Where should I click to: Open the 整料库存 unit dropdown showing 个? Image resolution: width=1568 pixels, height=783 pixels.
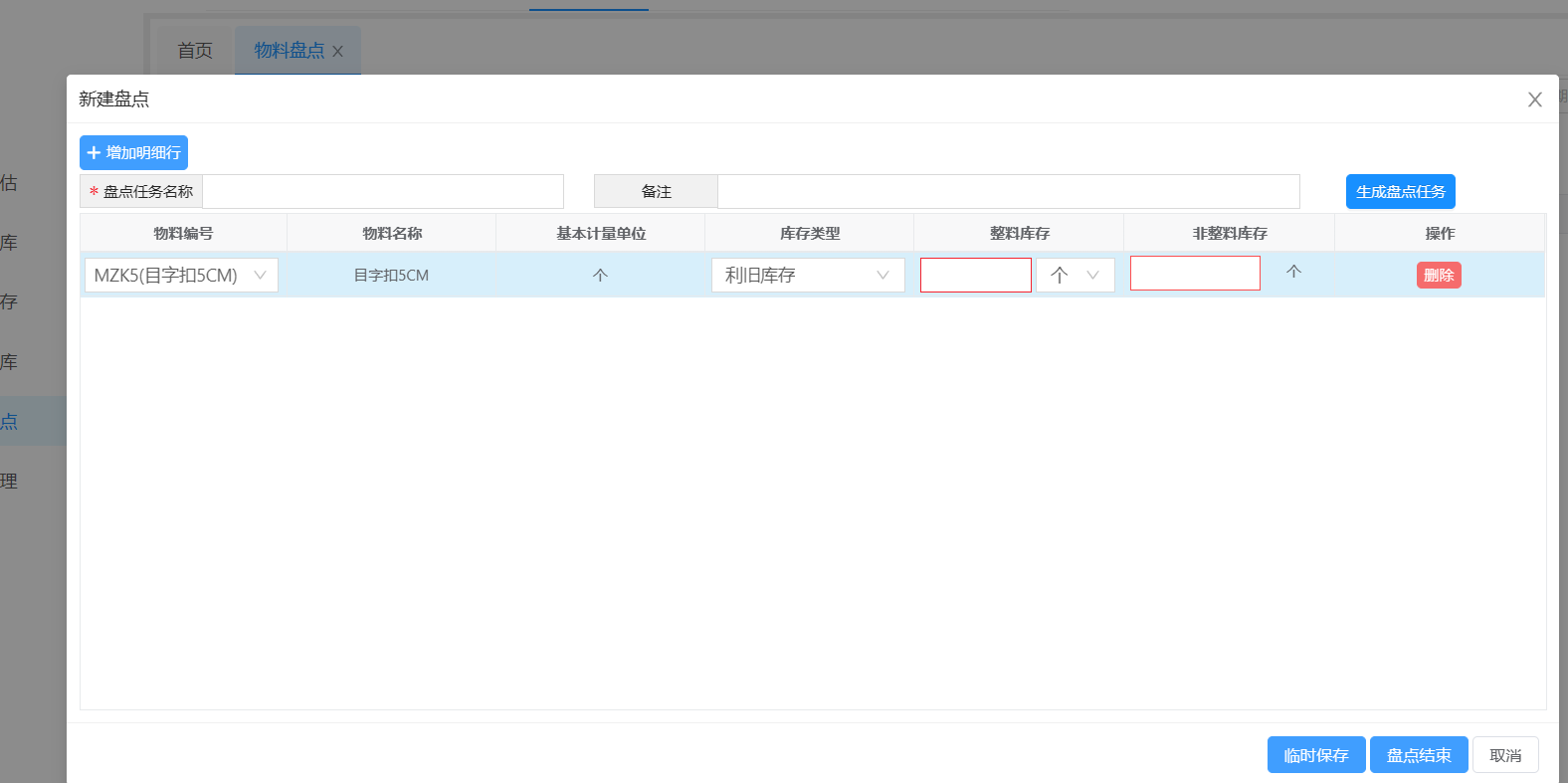point(1075,276)
